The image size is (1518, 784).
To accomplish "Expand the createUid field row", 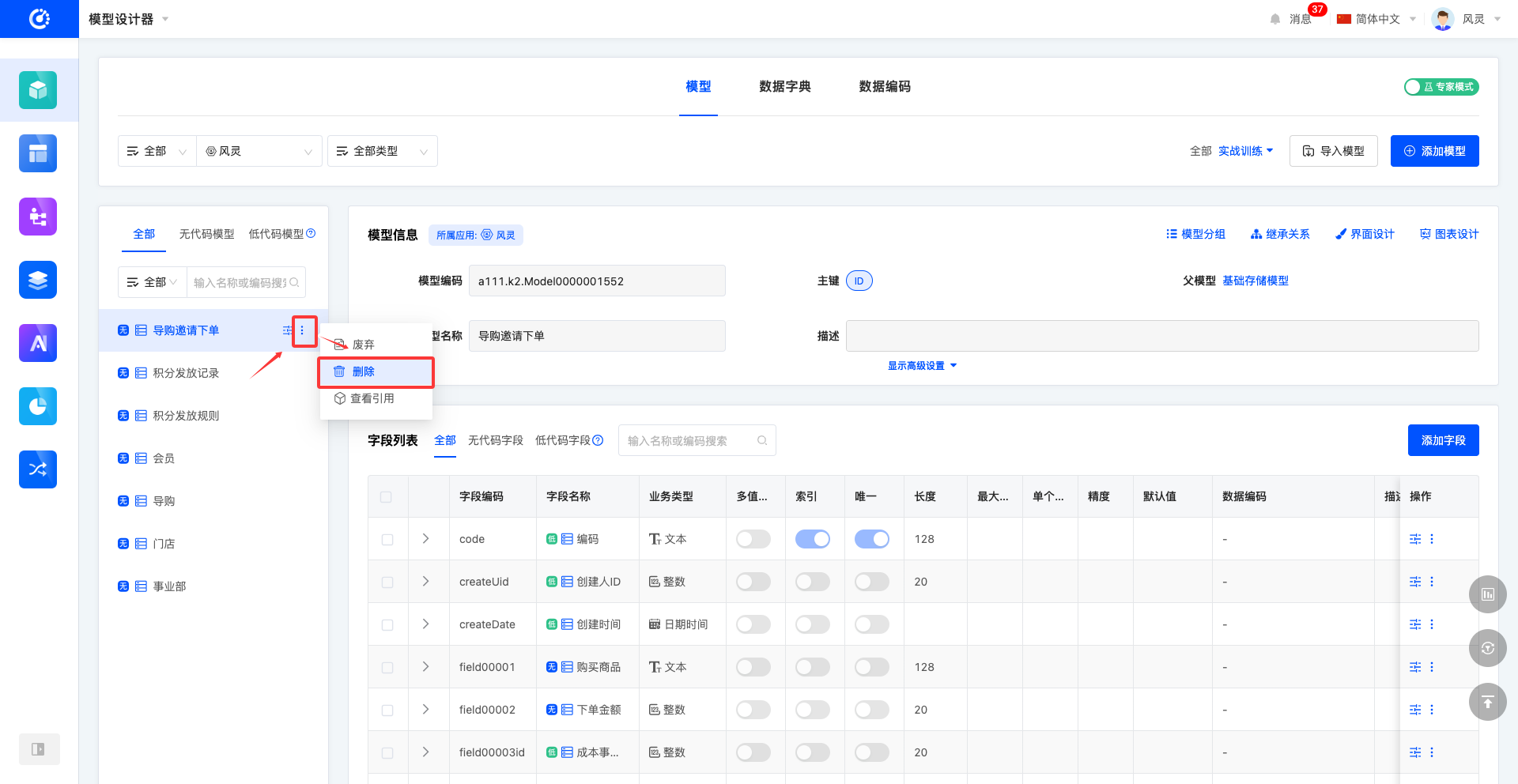I will click(x=425, y=581).
